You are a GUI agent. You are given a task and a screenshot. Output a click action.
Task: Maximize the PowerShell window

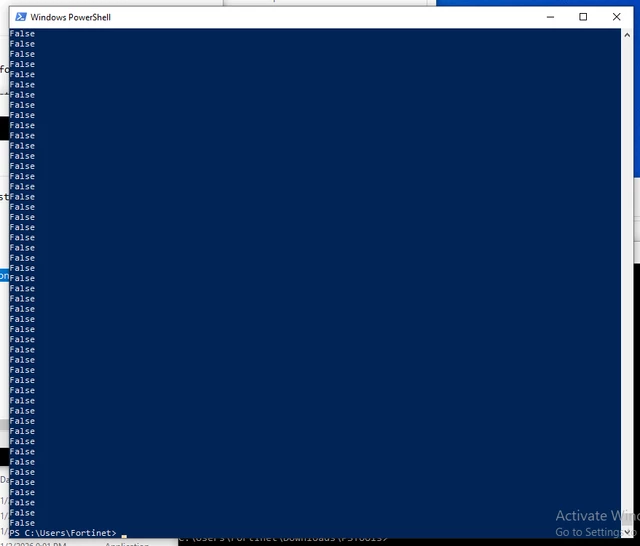583,17
